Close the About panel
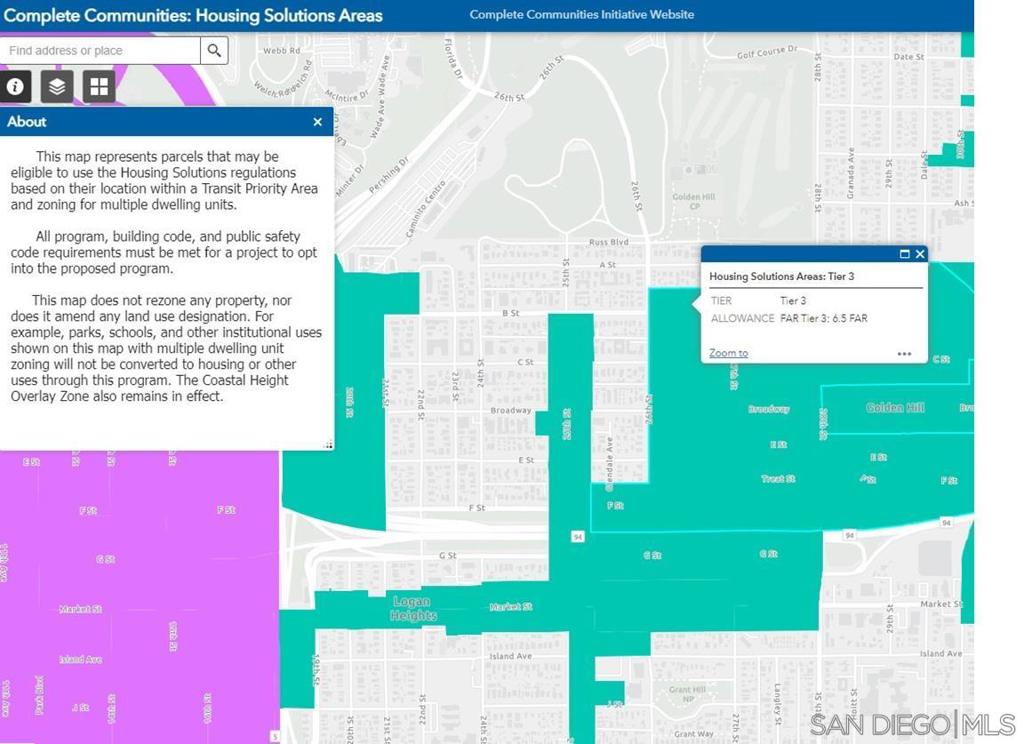 click(x=317, y=122)
